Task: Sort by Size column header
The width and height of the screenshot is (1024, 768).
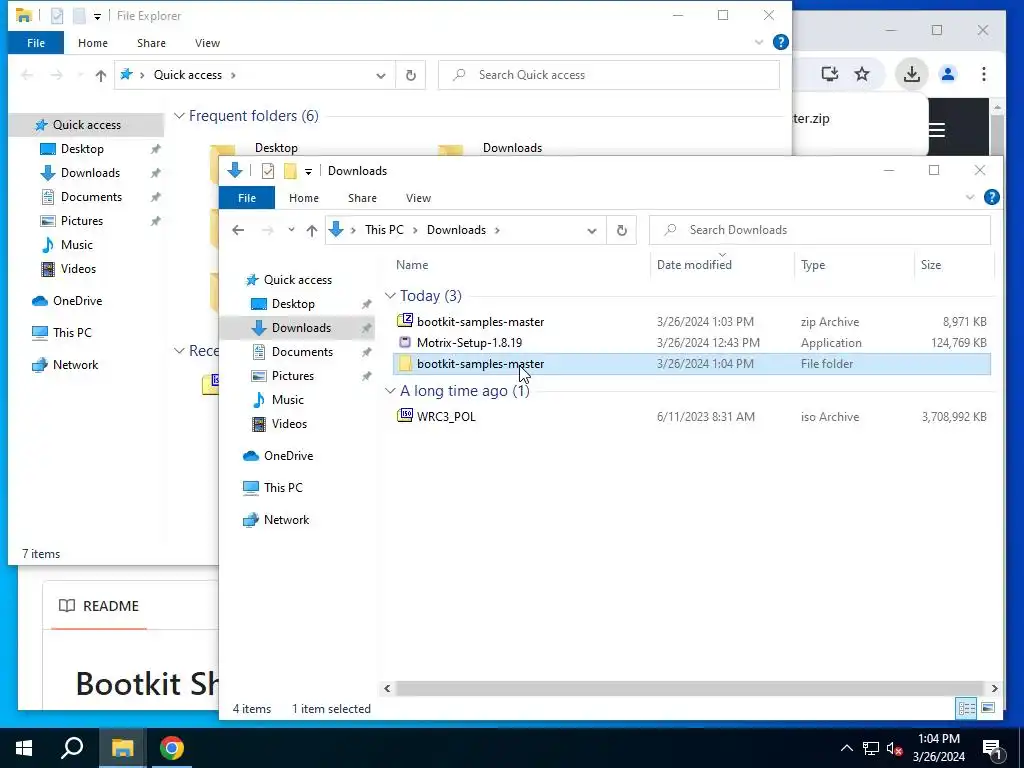Action: point(954,264)
